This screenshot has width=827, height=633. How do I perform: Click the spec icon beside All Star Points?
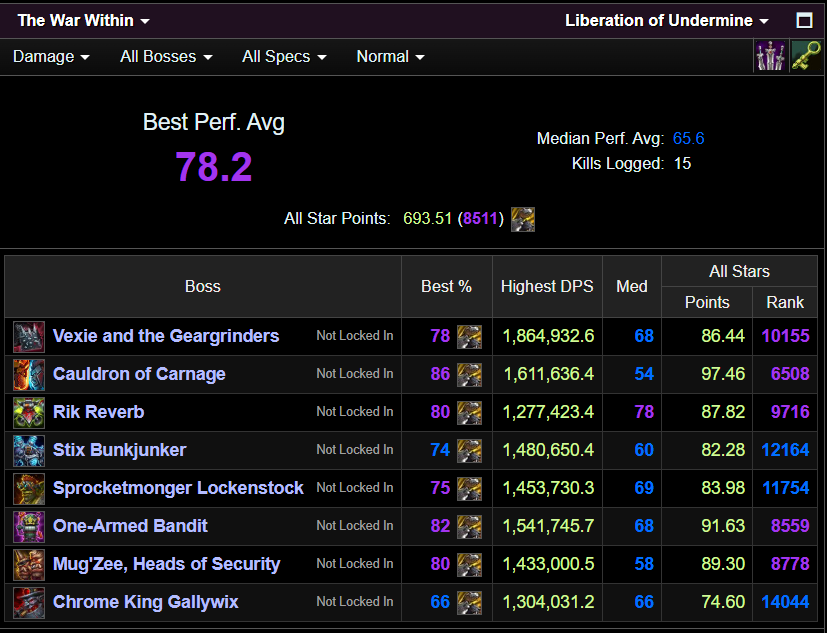click(523, 219)
